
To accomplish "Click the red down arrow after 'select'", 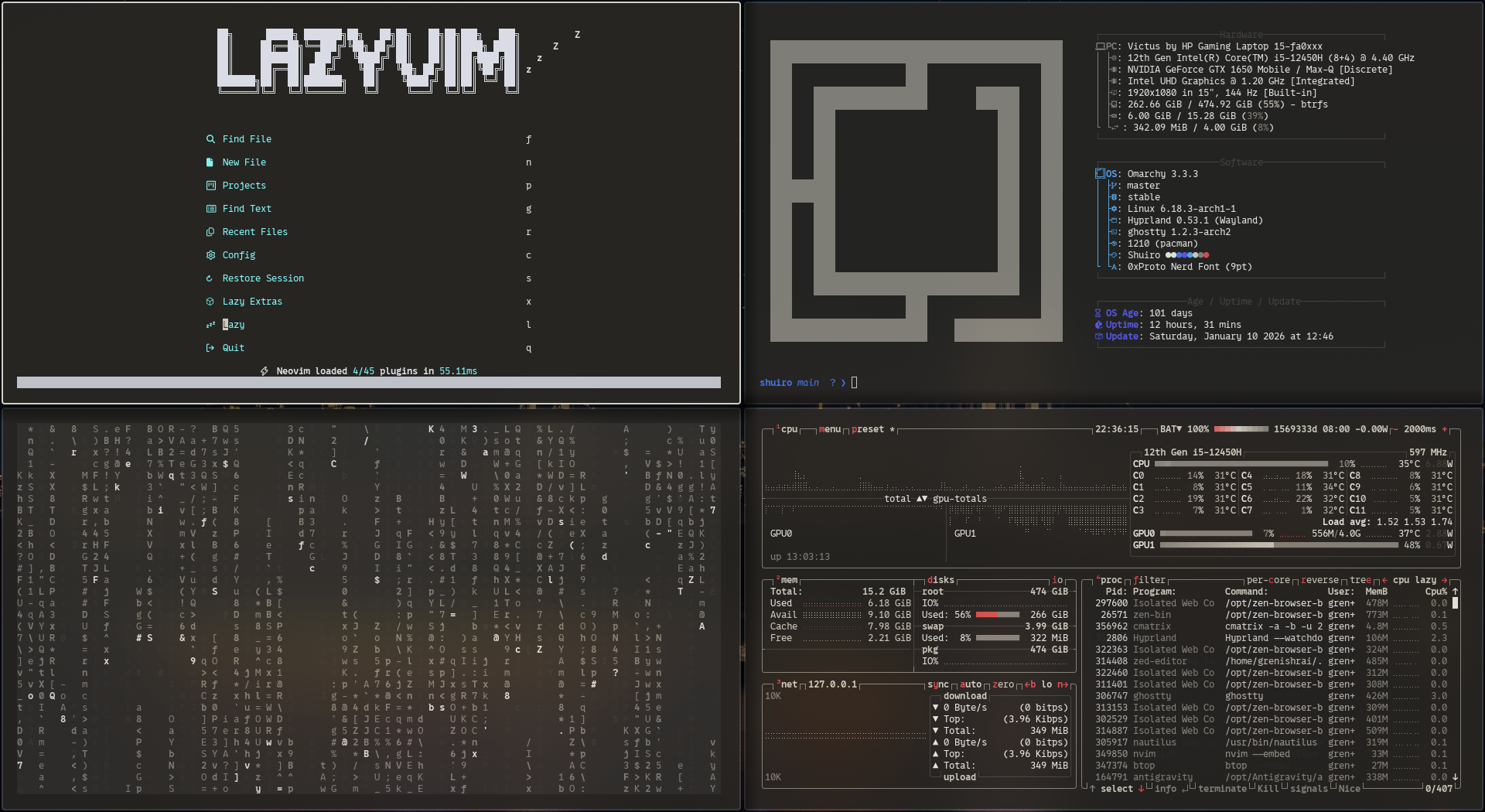I will 1141,789.
